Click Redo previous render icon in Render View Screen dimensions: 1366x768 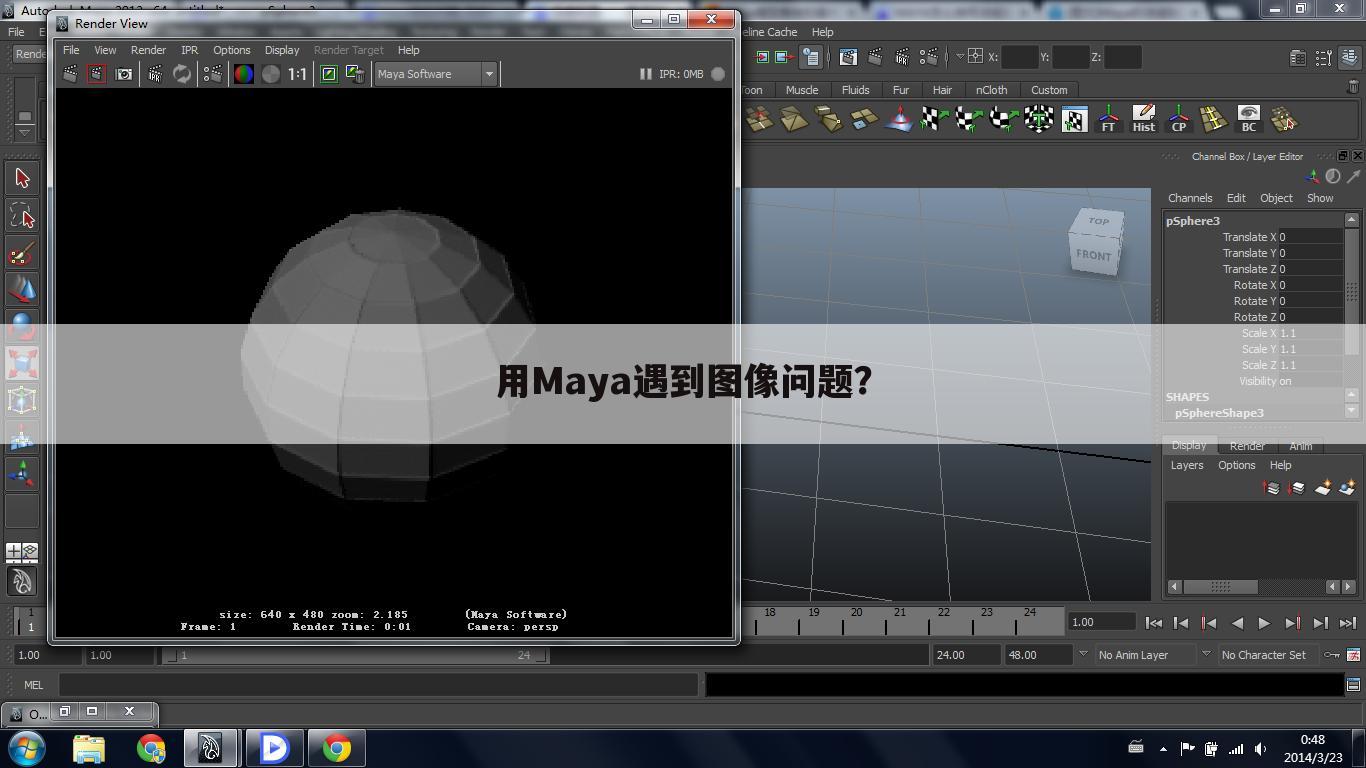pos(70,74)
